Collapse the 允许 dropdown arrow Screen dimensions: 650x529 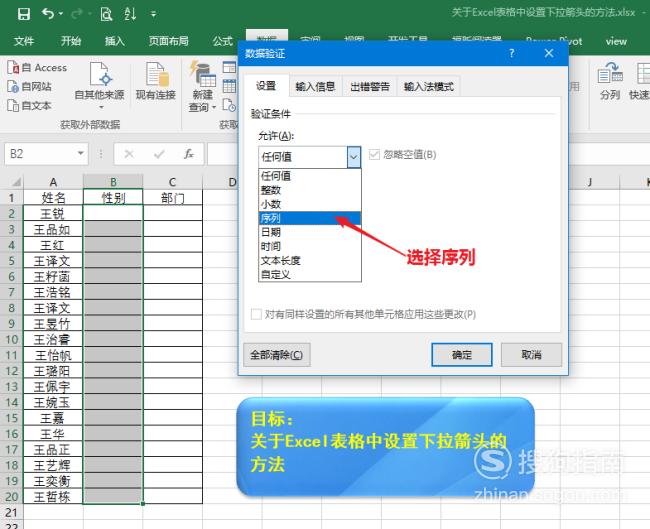coord(354,157)
